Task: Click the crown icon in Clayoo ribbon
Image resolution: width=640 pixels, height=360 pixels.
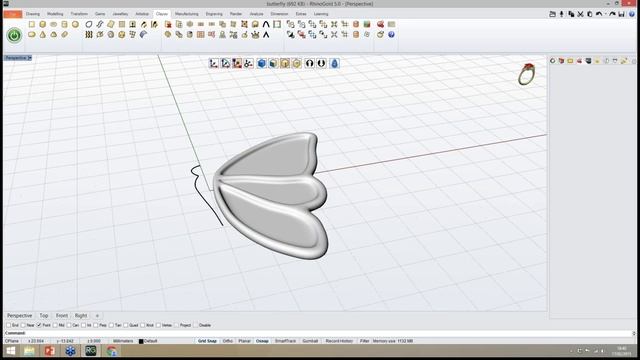Action: 256,35
